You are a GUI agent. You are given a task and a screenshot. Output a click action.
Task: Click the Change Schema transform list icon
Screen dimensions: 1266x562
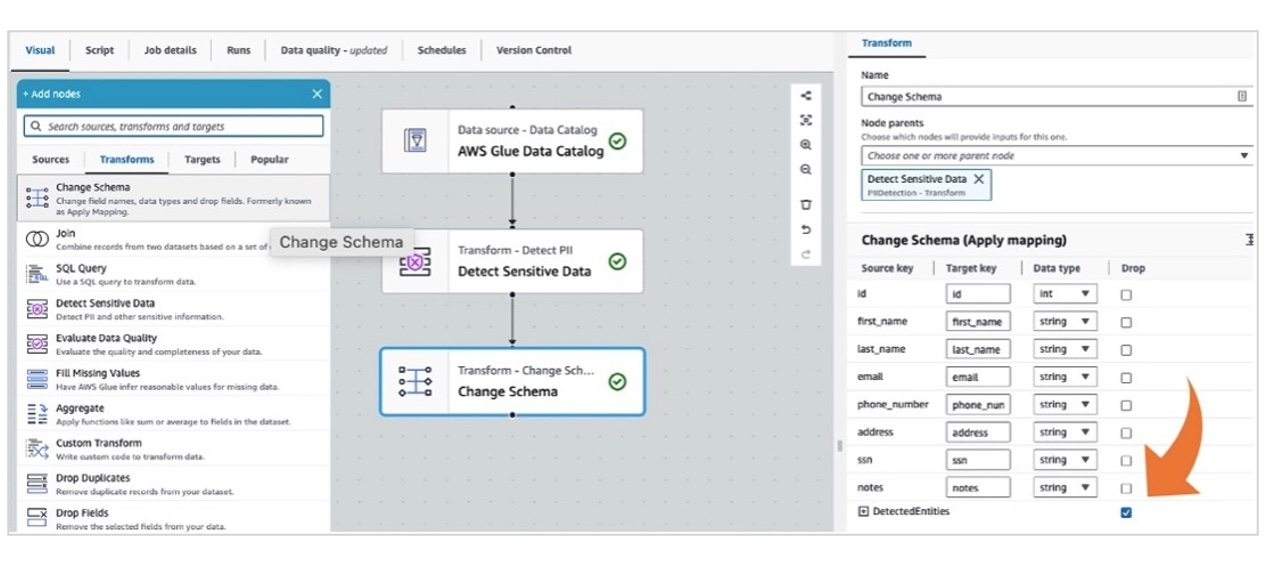click(37, 197)
